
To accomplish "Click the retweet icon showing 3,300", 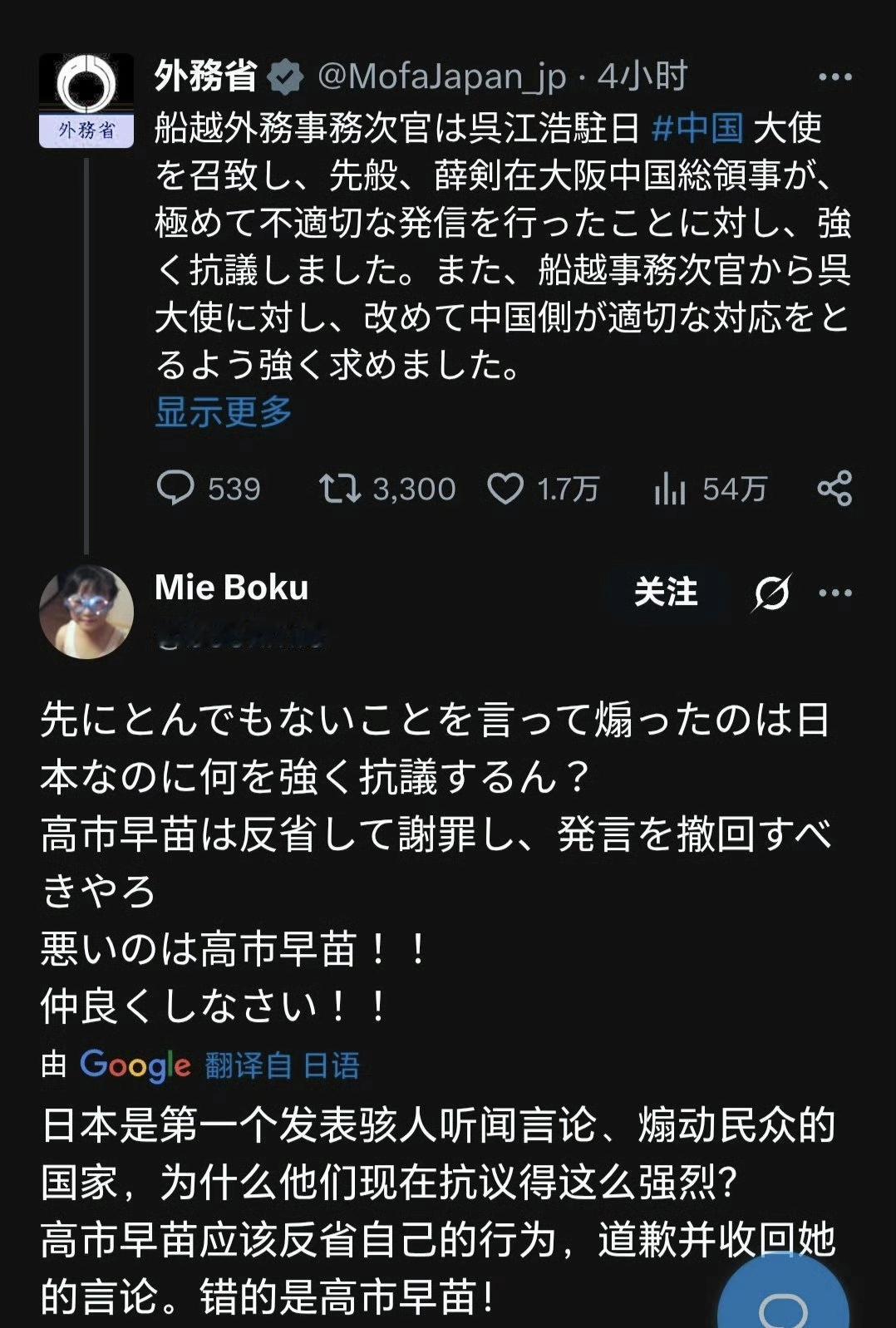I will coord(339,489).
